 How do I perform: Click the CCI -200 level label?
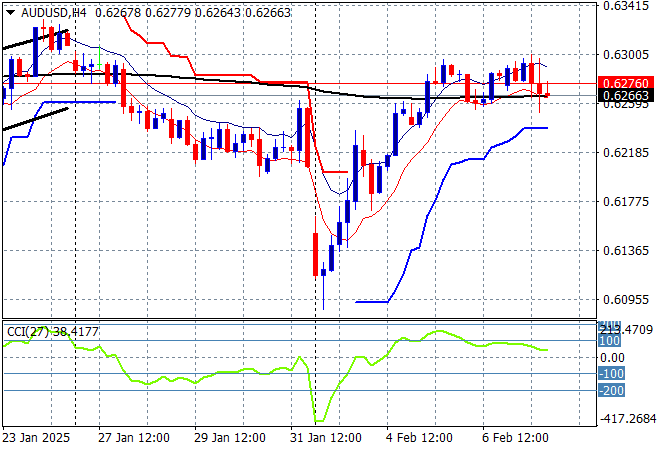coord(611,391)
